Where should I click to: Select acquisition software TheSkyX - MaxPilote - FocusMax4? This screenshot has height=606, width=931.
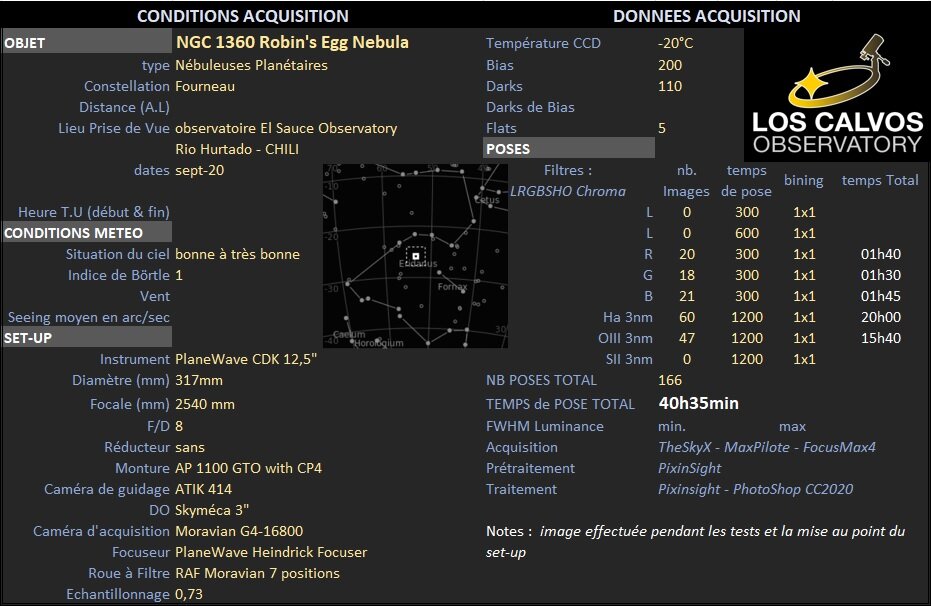point(767,447)
